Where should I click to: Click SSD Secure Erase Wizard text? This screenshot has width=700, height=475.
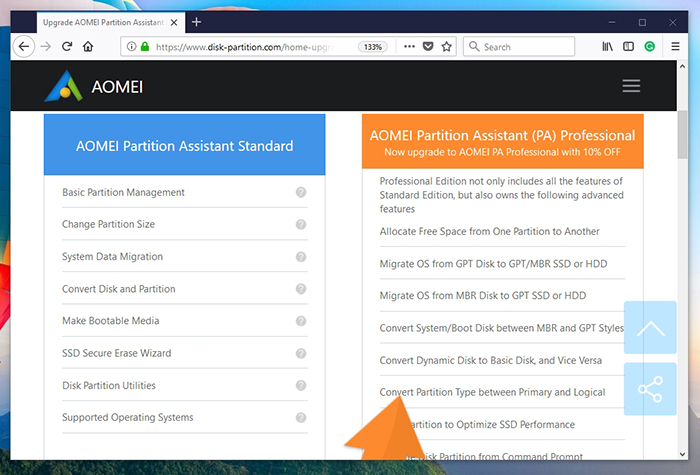coord(117,353)
